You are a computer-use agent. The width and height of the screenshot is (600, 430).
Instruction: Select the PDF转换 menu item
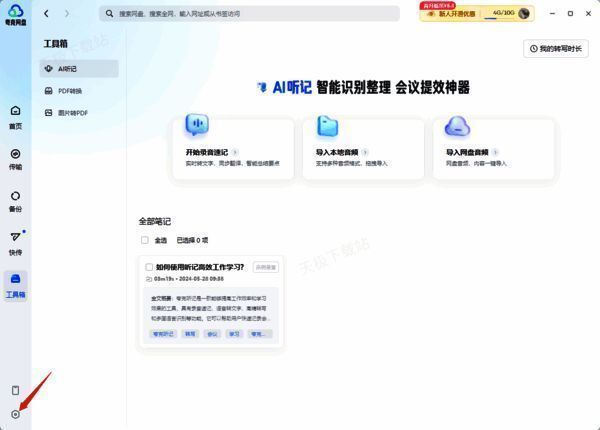(79, 91)
